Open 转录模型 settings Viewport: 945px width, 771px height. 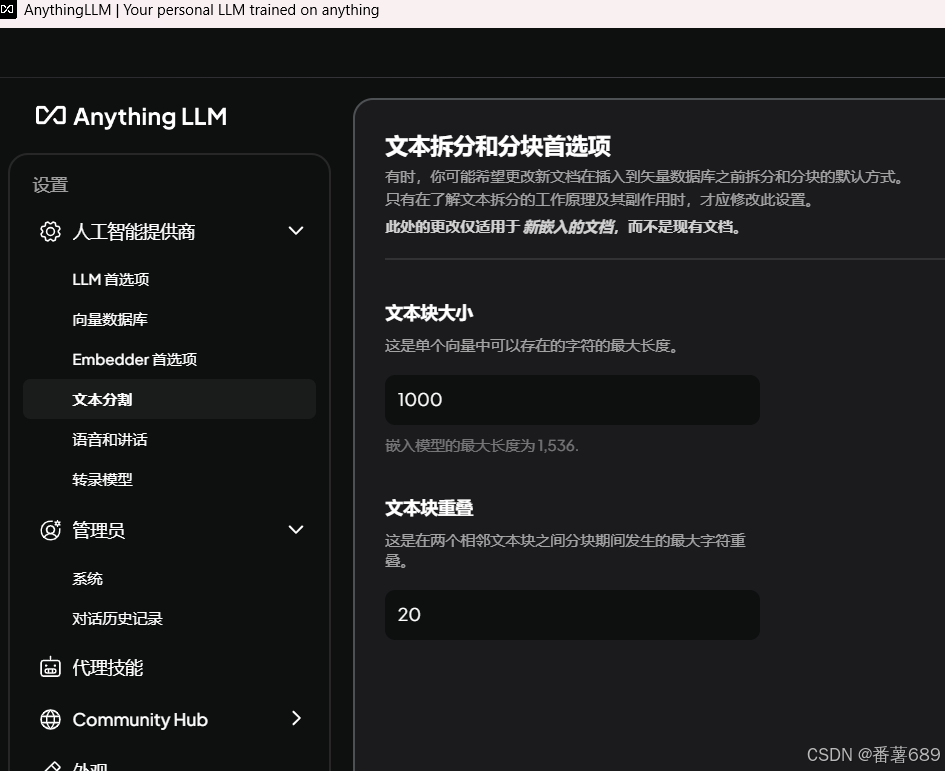[x=102, y=479]
